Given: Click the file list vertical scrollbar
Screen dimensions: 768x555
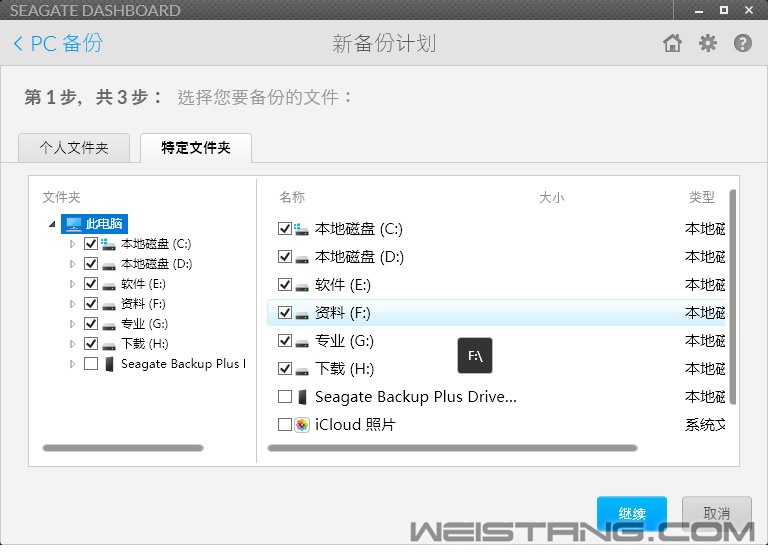Looking at the screenshot, I should [733, 296].
